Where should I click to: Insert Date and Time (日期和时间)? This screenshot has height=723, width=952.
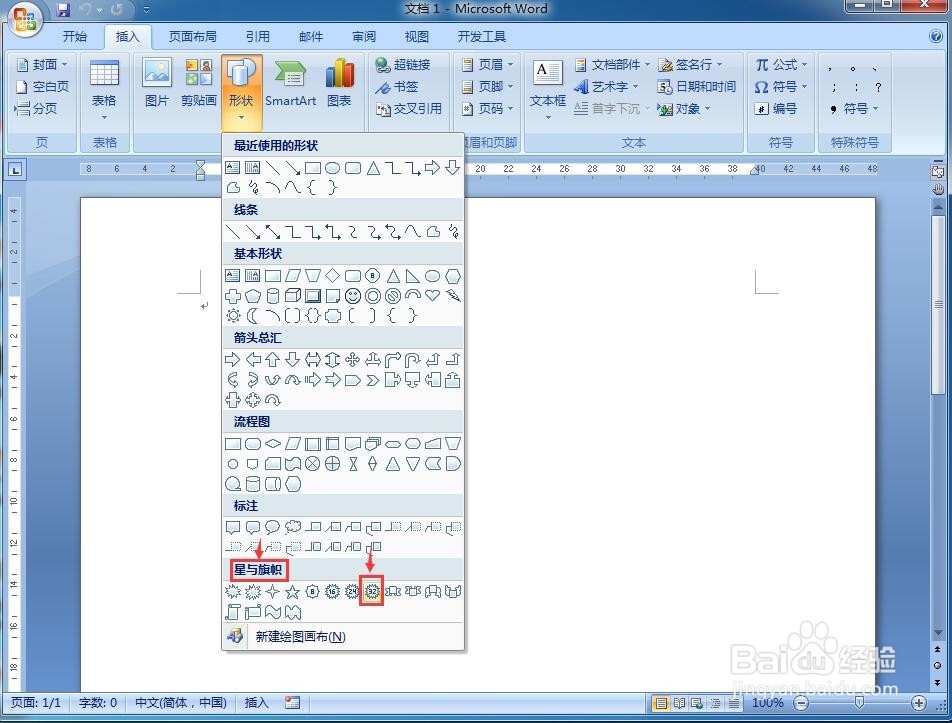point(696,86)
